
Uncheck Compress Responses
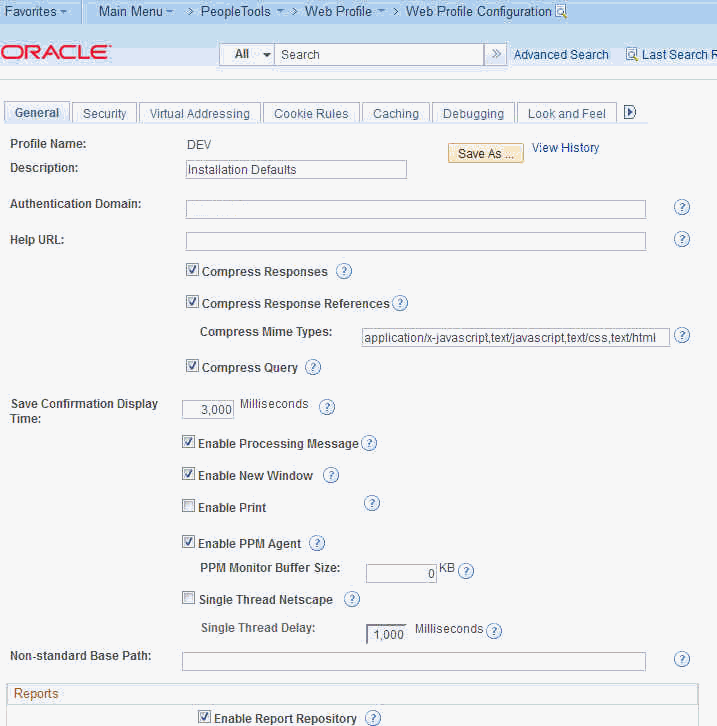[x=192, y=270]
